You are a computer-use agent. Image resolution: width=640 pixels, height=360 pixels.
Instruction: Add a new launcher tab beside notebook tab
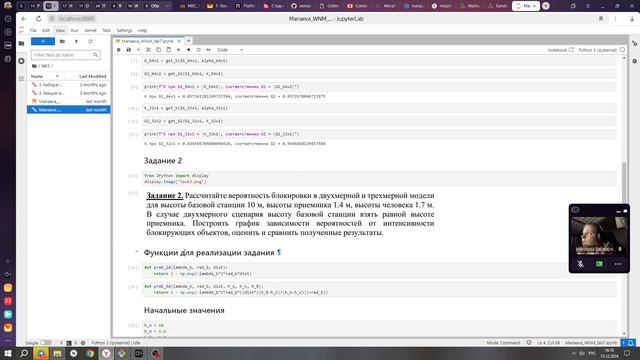(x=189, y=41)
